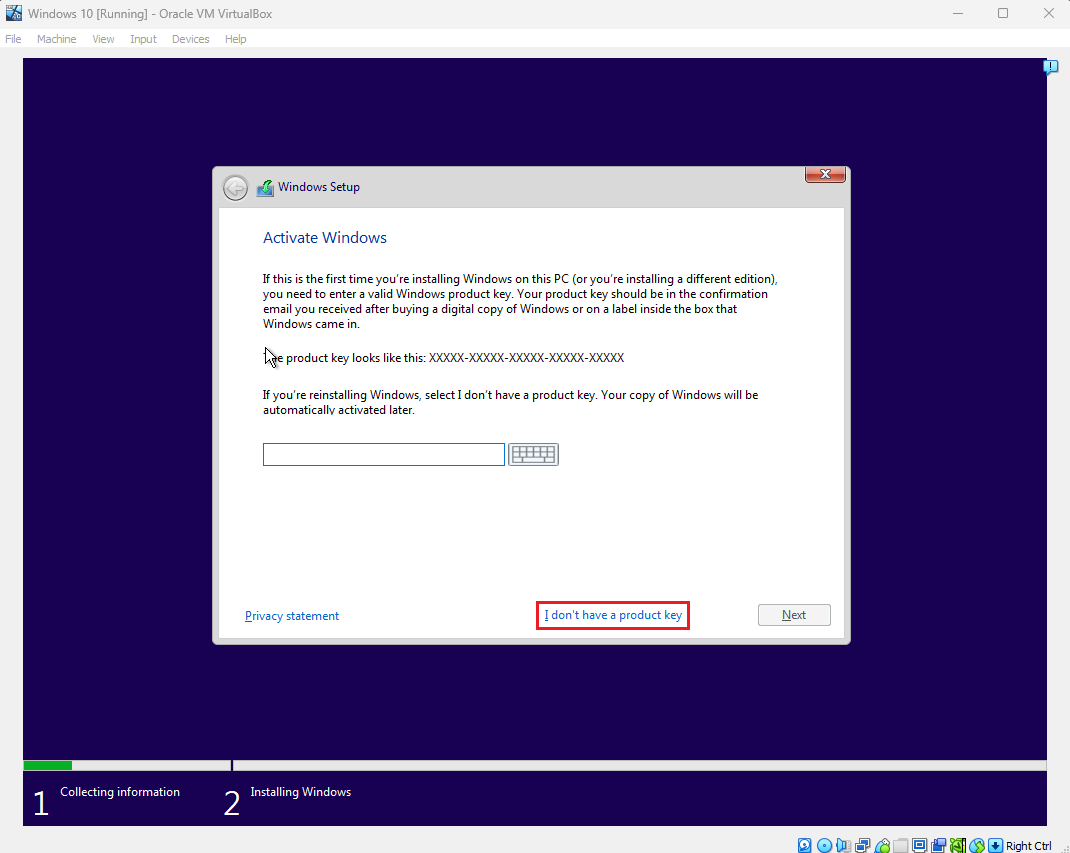
Task: Open the Devices menu
Action: (190, 39)
